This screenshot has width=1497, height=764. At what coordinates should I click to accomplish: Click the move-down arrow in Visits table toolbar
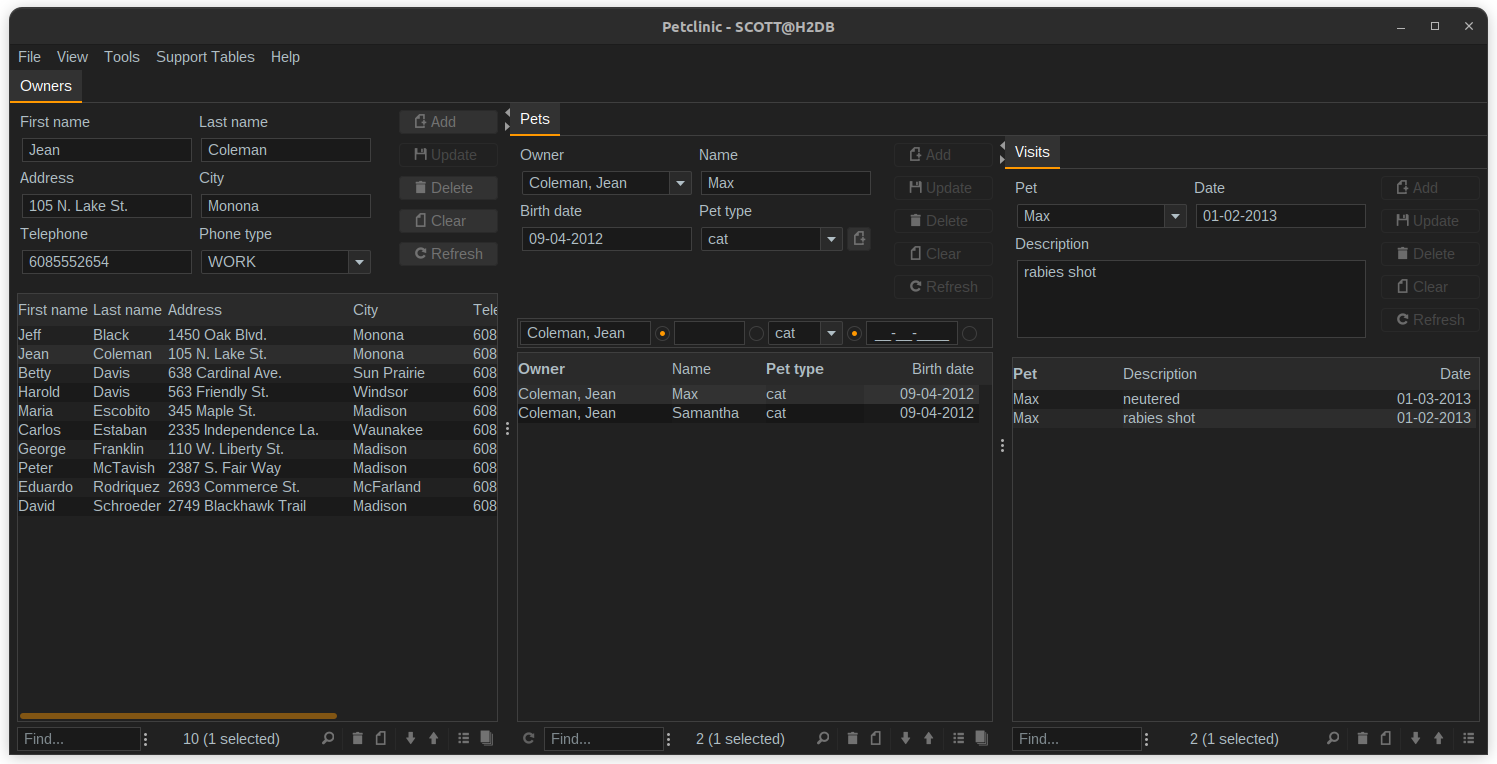[x=1415, y=739]
